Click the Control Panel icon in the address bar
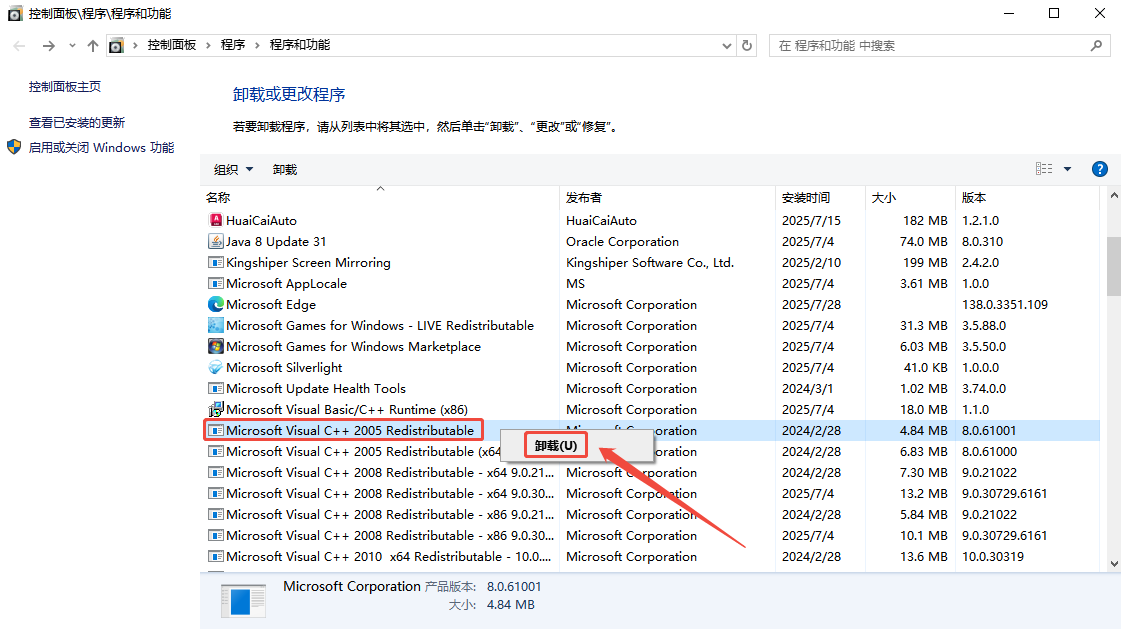Viewport: 1121px width, 629px height. [117, 46]
